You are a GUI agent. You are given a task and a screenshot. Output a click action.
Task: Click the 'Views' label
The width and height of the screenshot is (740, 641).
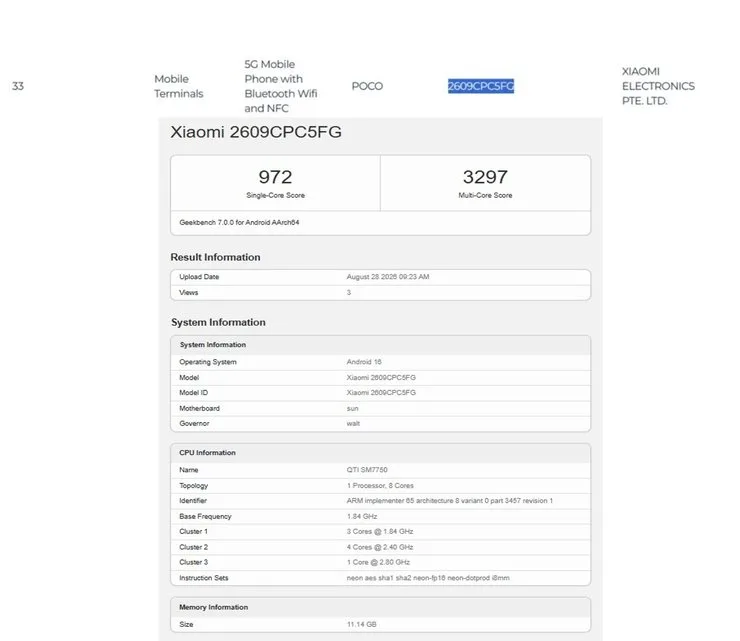pyautogui.click(x=188, y=293)
